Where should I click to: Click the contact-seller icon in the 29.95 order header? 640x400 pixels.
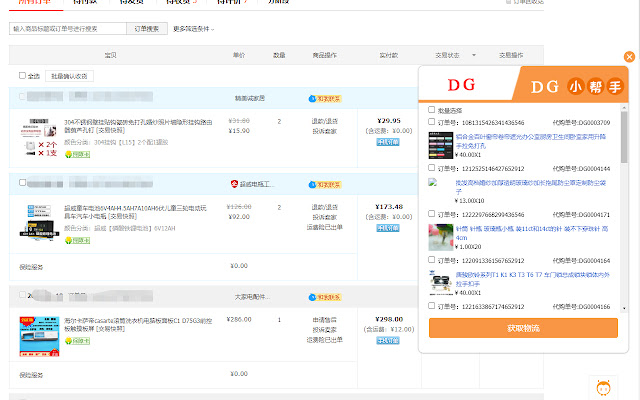pyautogui.click(x=325, y=99)
